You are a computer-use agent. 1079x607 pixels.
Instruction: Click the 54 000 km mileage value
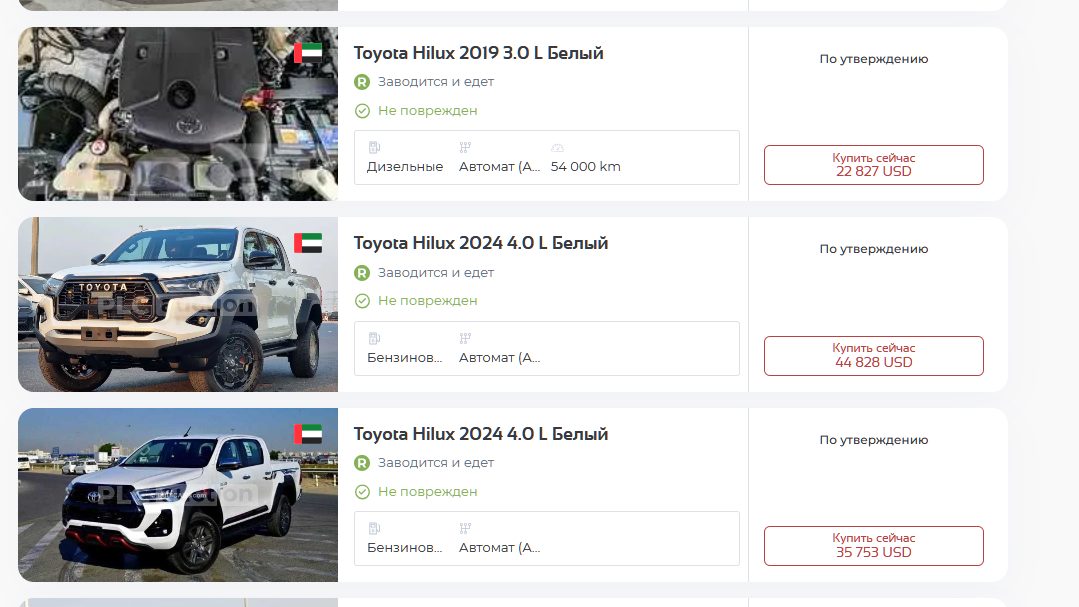[x=586, y=167]
